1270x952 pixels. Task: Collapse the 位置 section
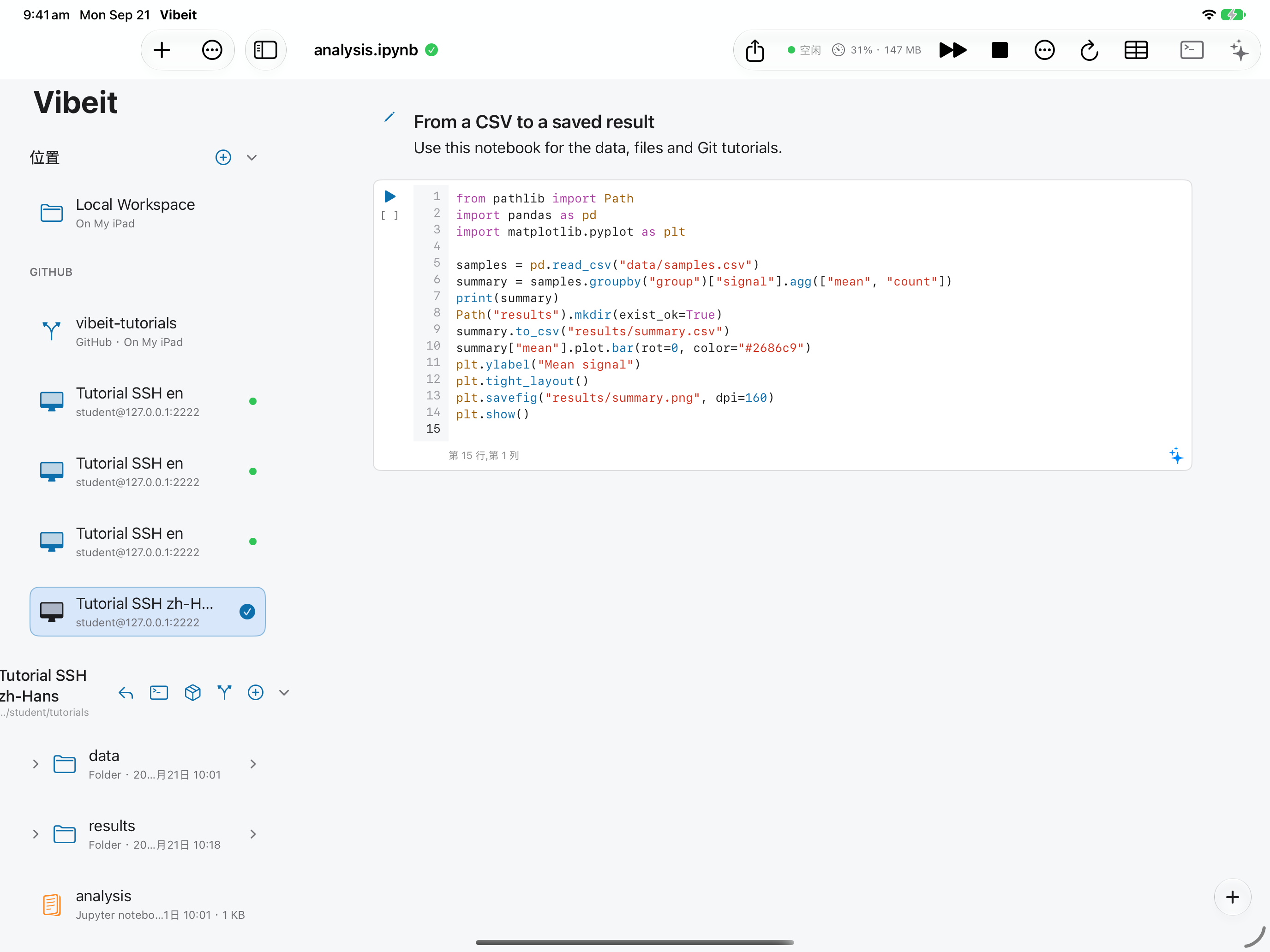pyautogui.click(x=252, y=158)
